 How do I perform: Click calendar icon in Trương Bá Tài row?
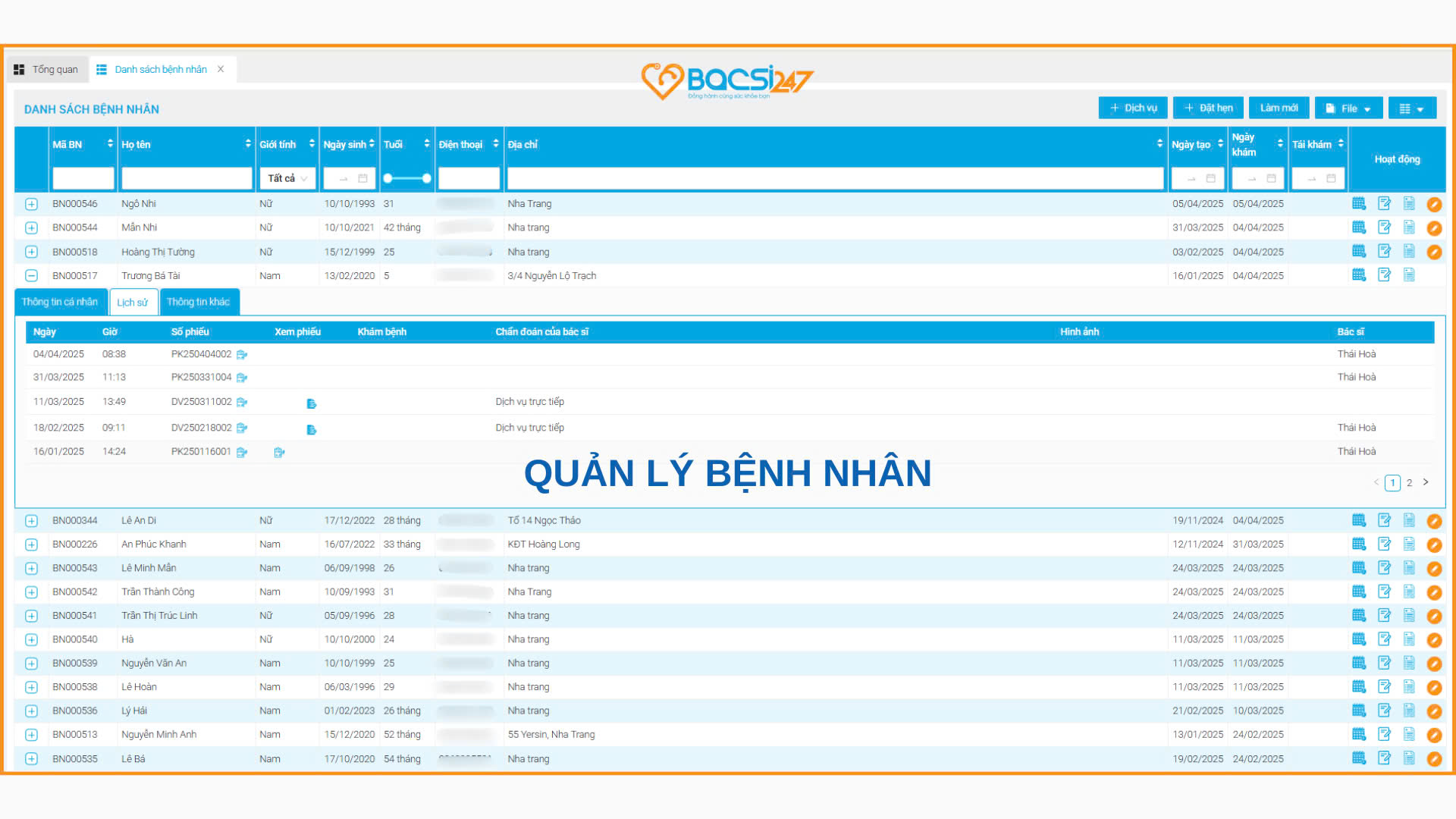coord(1359,275)
